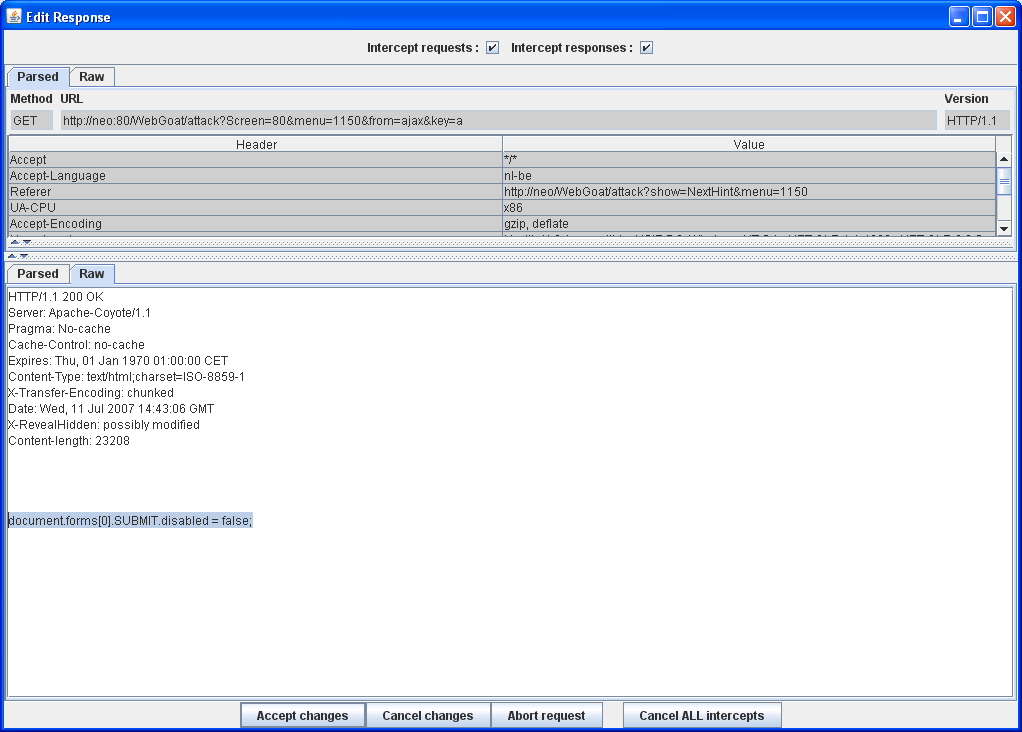The width and height of the screenshot is (1022, 732).
Task: Click the up arrow on the lower split divider
Action: 13,256
